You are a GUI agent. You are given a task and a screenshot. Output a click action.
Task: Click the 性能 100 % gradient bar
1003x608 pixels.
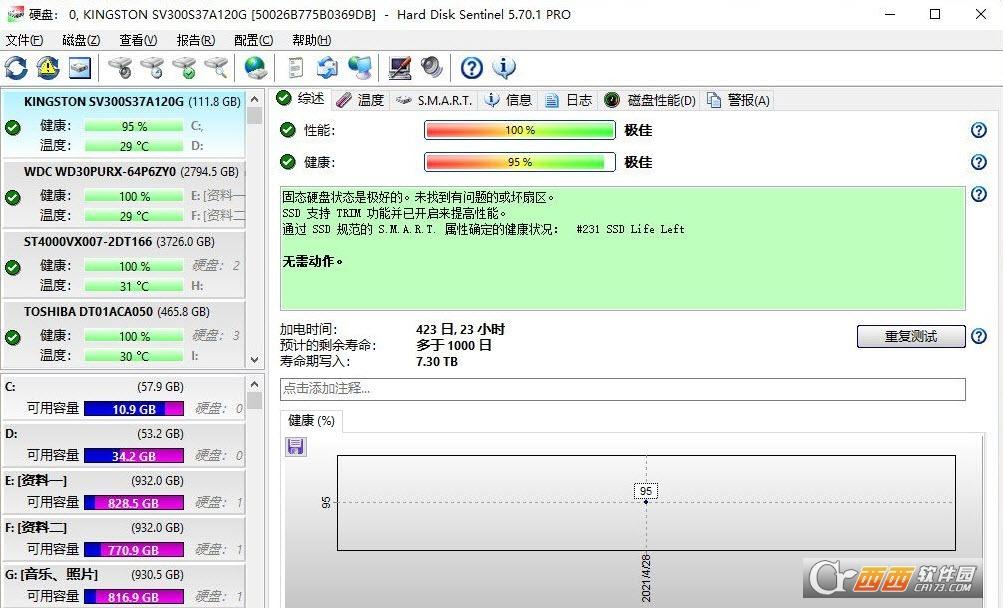[x=519, y=130]
